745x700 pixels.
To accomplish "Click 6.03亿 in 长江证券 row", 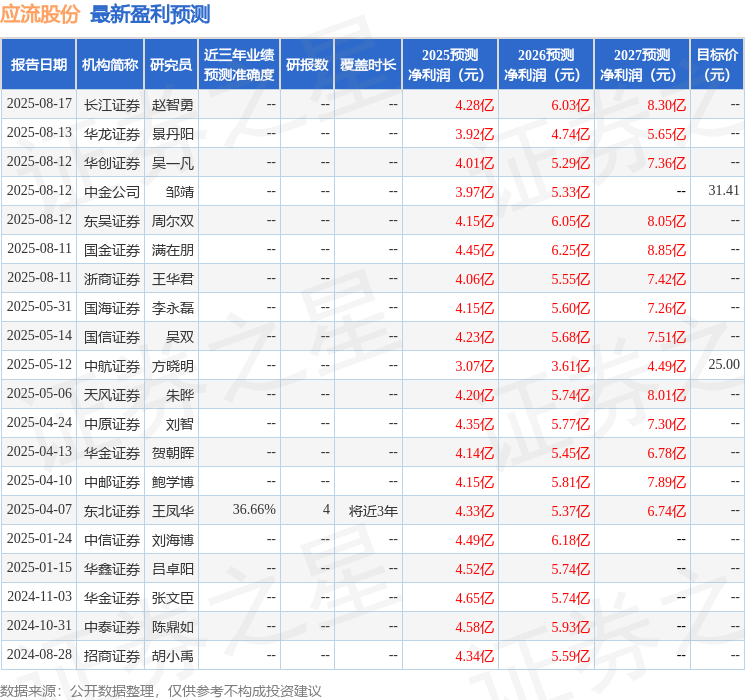I will [x=571, y=105].
